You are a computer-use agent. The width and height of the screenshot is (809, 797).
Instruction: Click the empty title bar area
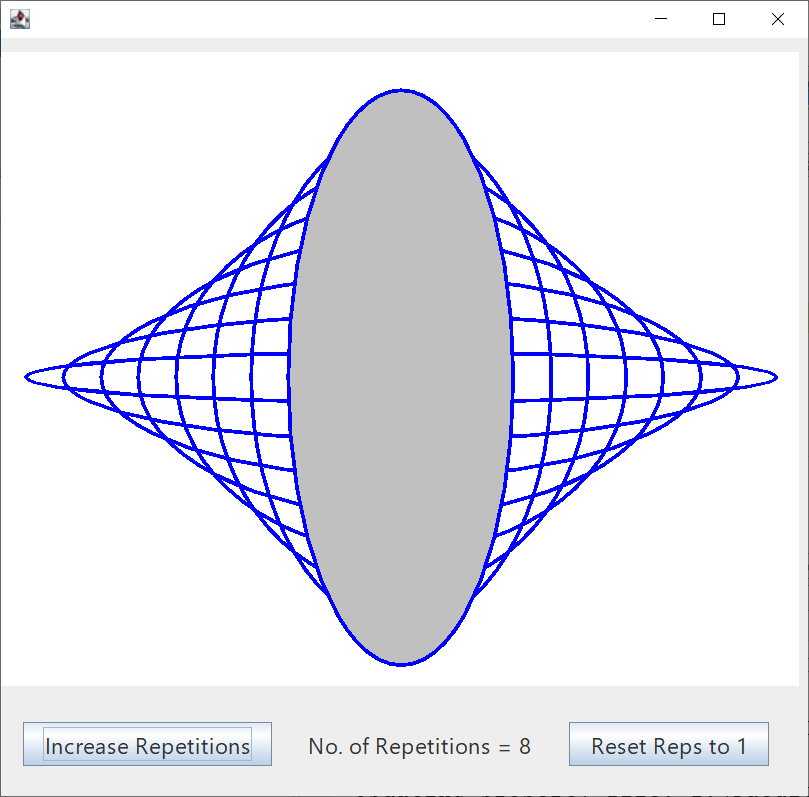click(x=330, y=19)
